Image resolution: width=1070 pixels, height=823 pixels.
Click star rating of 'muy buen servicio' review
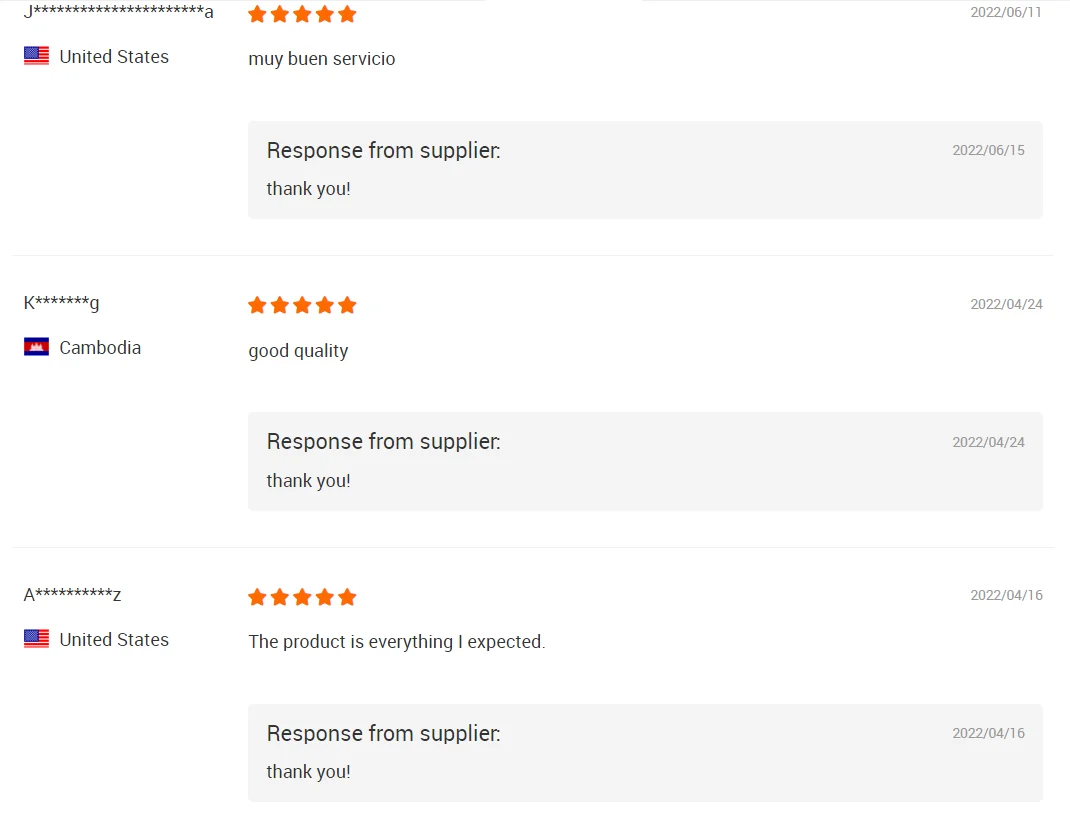pyautogui.click(x=302, y=14)
